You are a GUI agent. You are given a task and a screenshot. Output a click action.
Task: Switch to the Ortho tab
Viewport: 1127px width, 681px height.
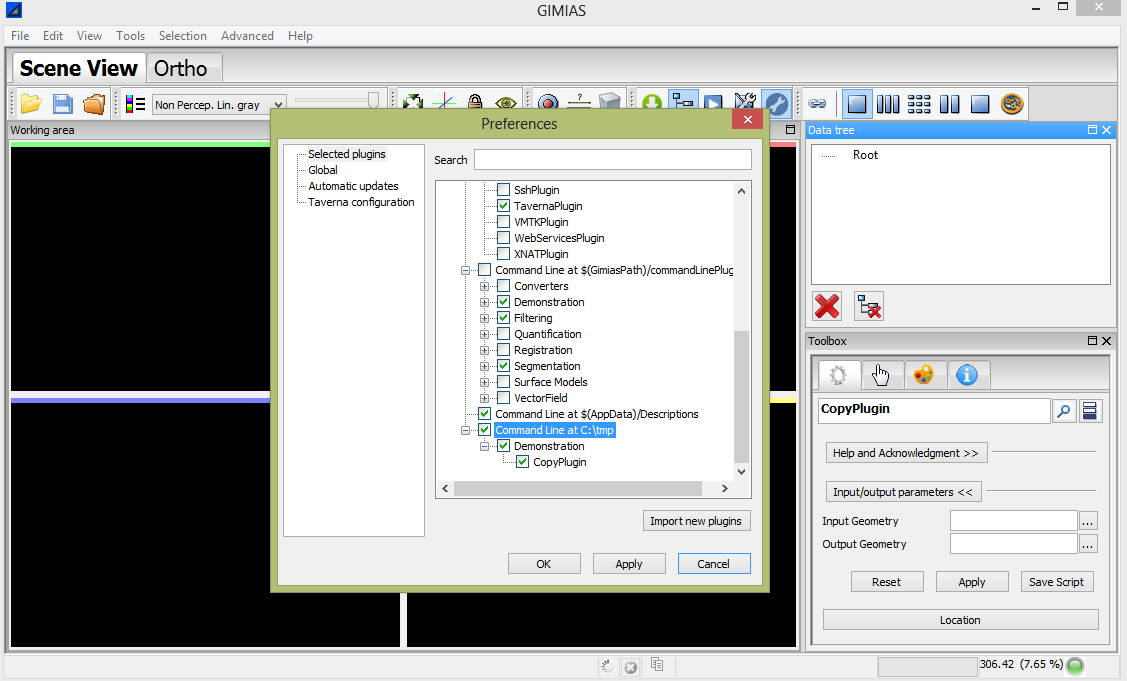183,68
